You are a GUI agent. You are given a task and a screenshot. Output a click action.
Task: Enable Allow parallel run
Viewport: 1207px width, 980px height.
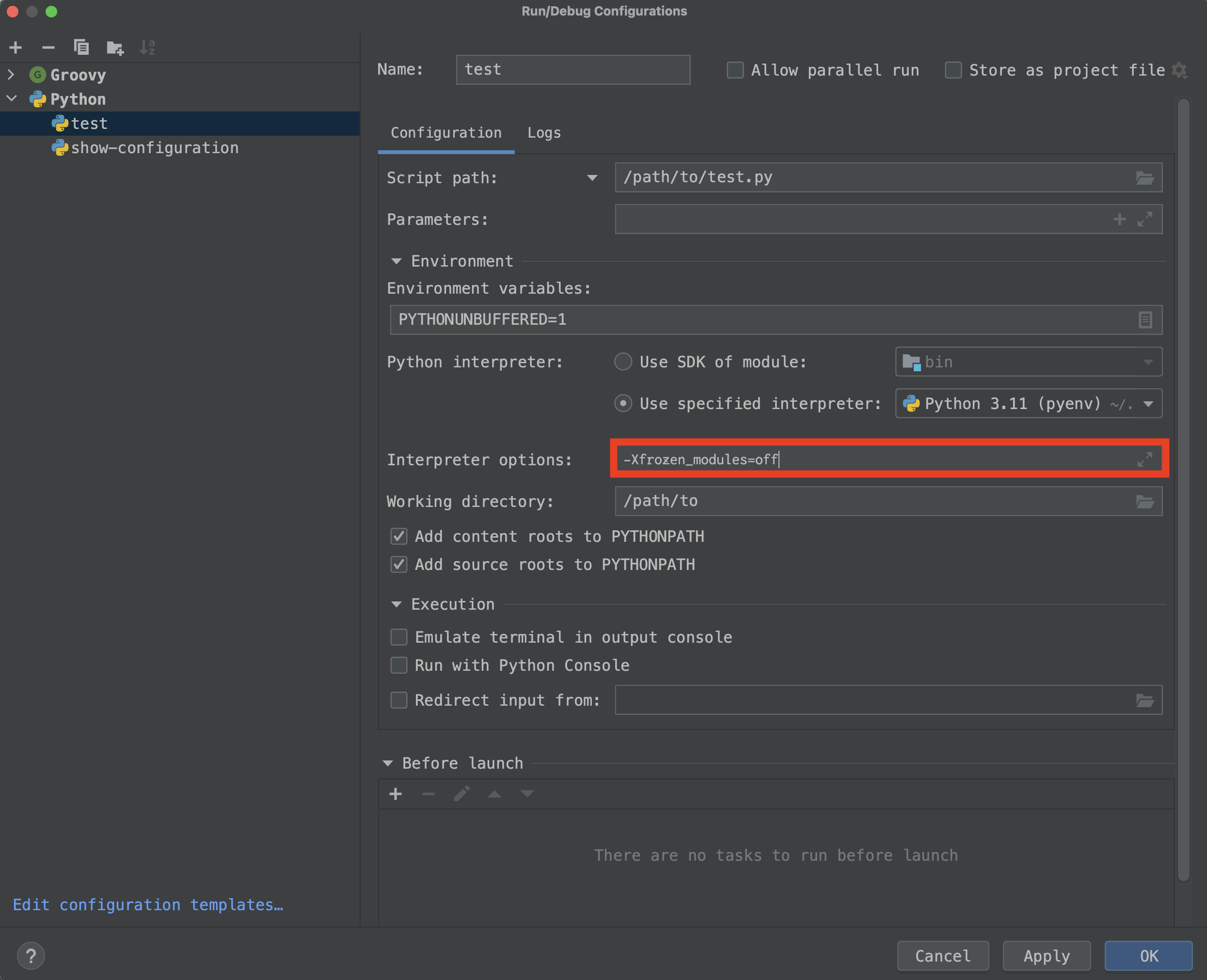[x=735, y=70]
